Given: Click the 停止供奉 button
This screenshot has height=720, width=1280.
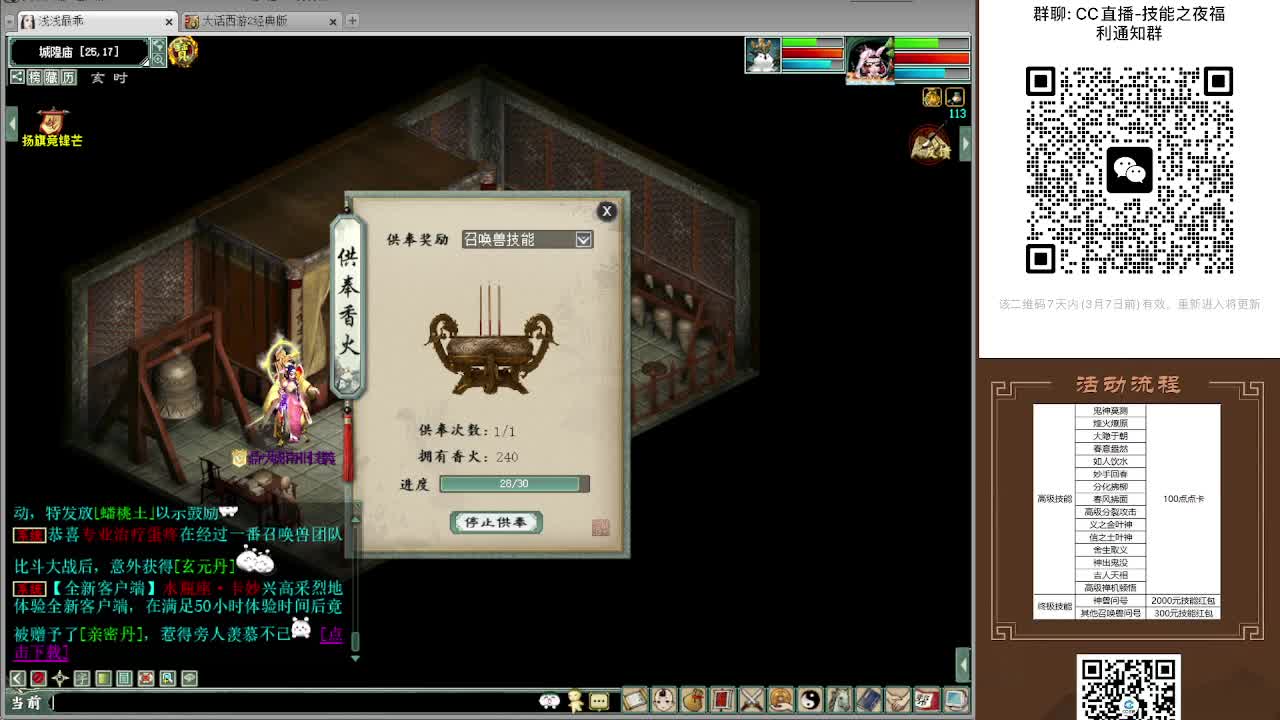Looking at the screenshot, I should (496, 522).
